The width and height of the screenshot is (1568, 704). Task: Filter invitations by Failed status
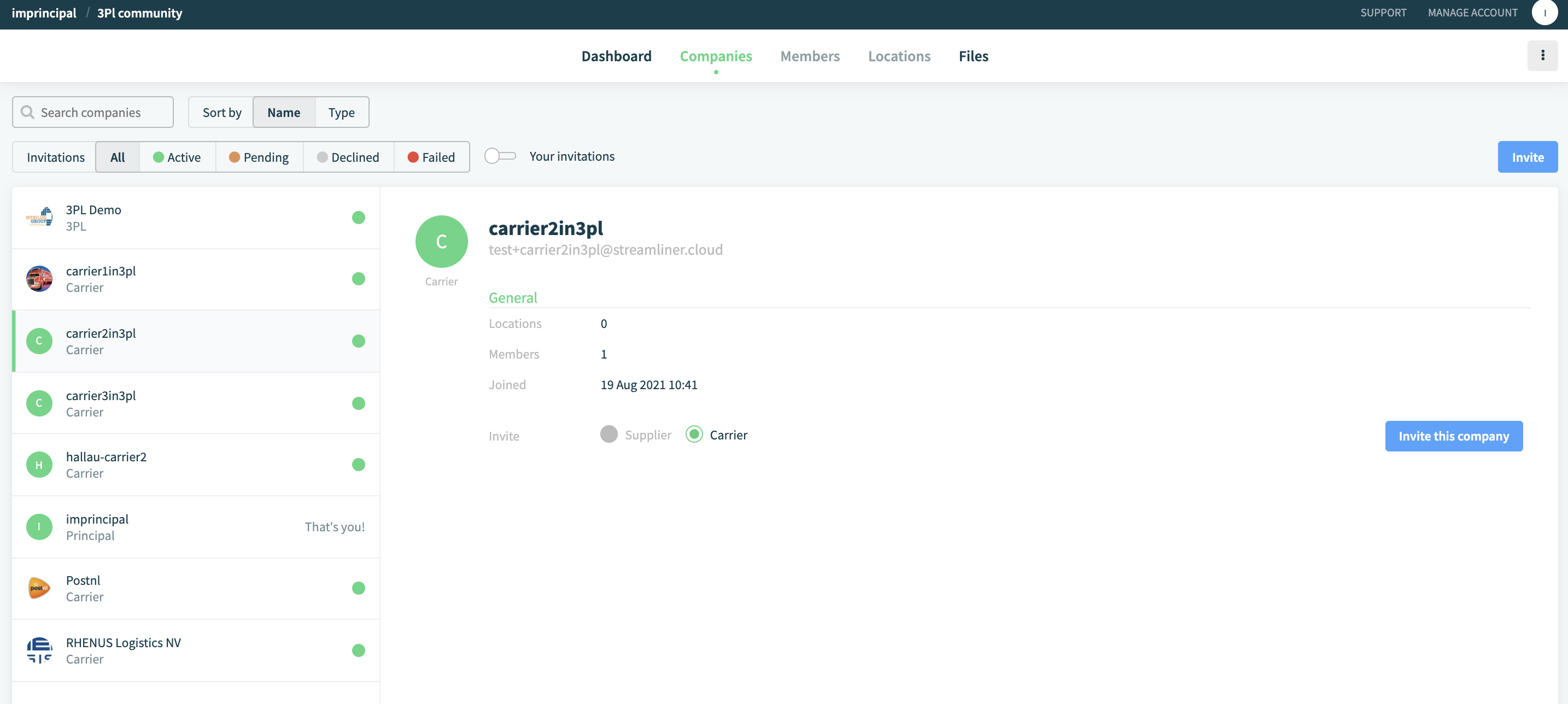tap(431, 157)
